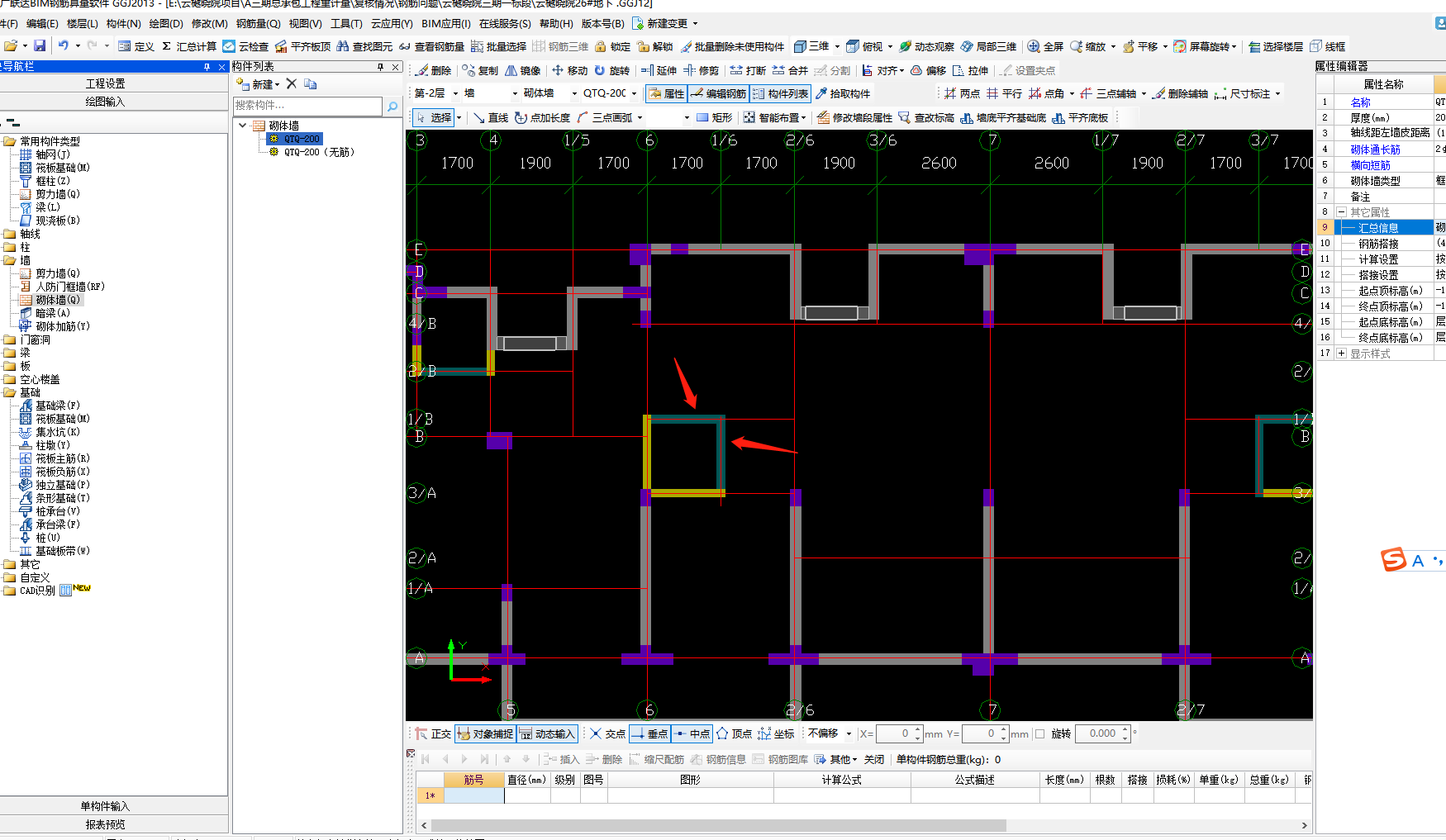Screen dimensions: 1446x840
Task: Click 删除 delete tool in edit toolbar
Action: pyautogui.click(x=434, y=70)
